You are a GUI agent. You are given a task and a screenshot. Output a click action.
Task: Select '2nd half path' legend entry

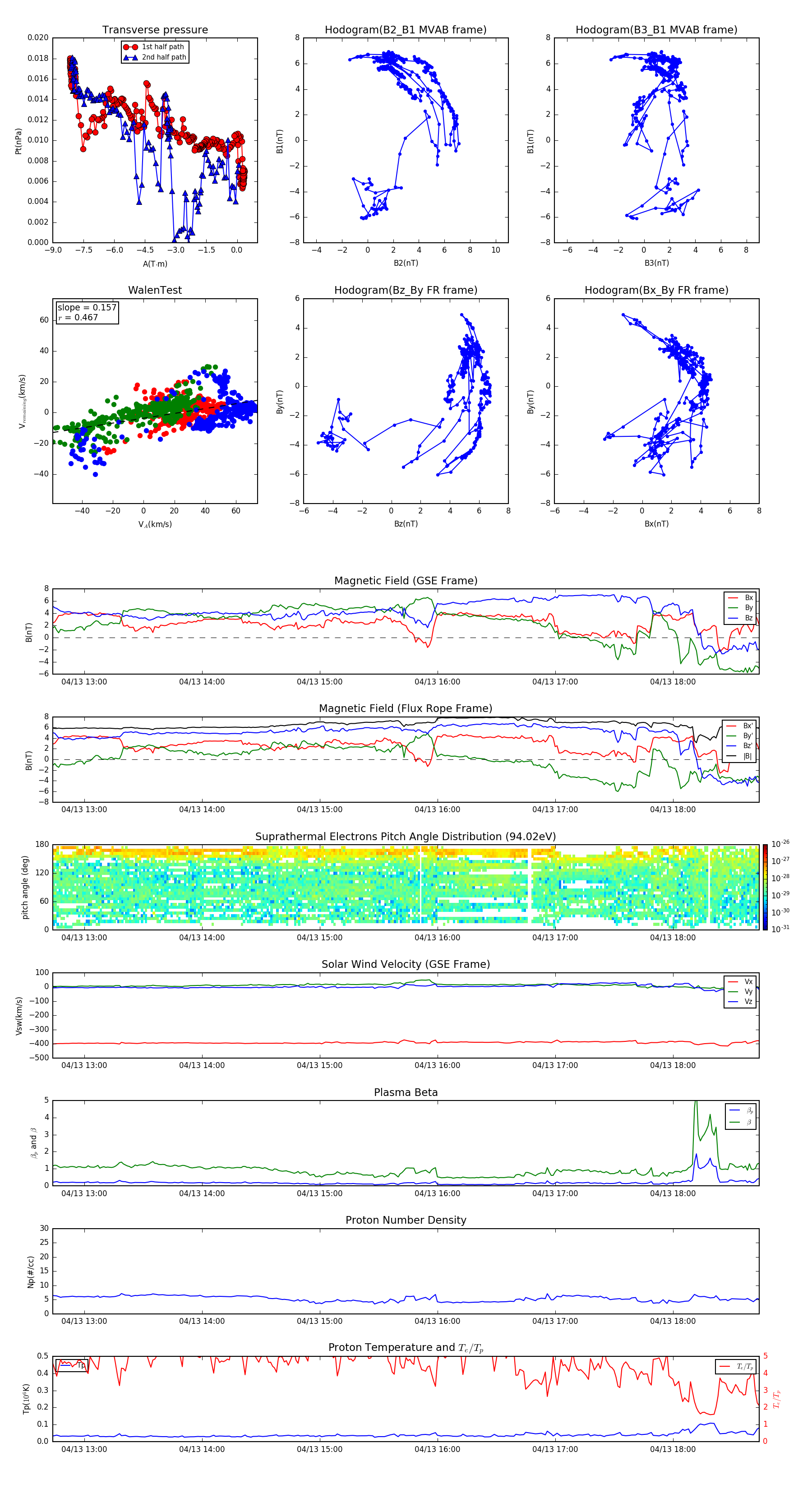[x=155, y=57]
